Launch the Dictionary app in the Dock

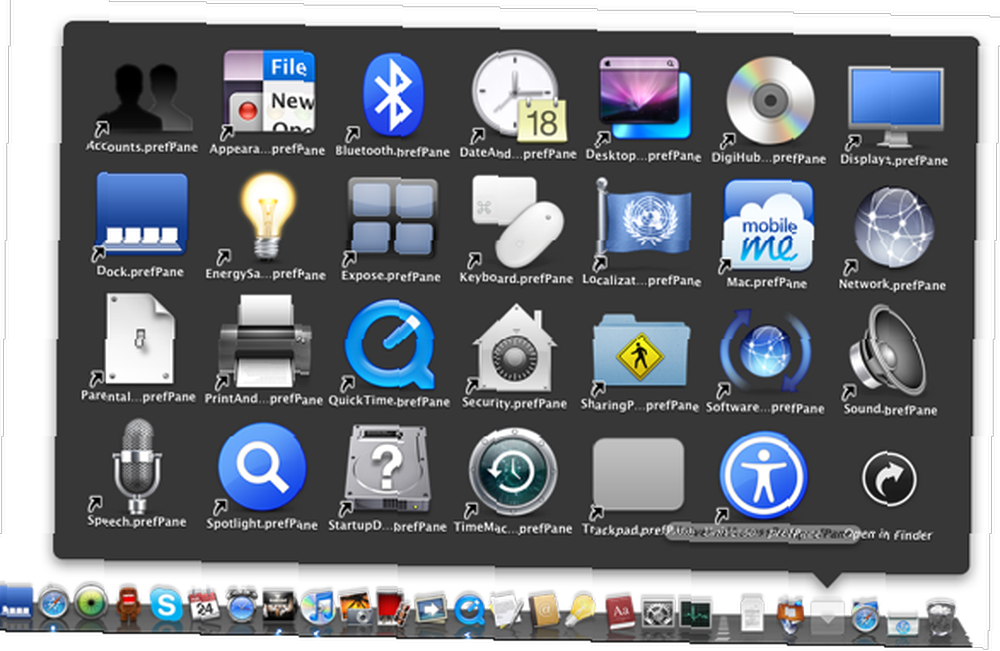[x=621, y=613]
